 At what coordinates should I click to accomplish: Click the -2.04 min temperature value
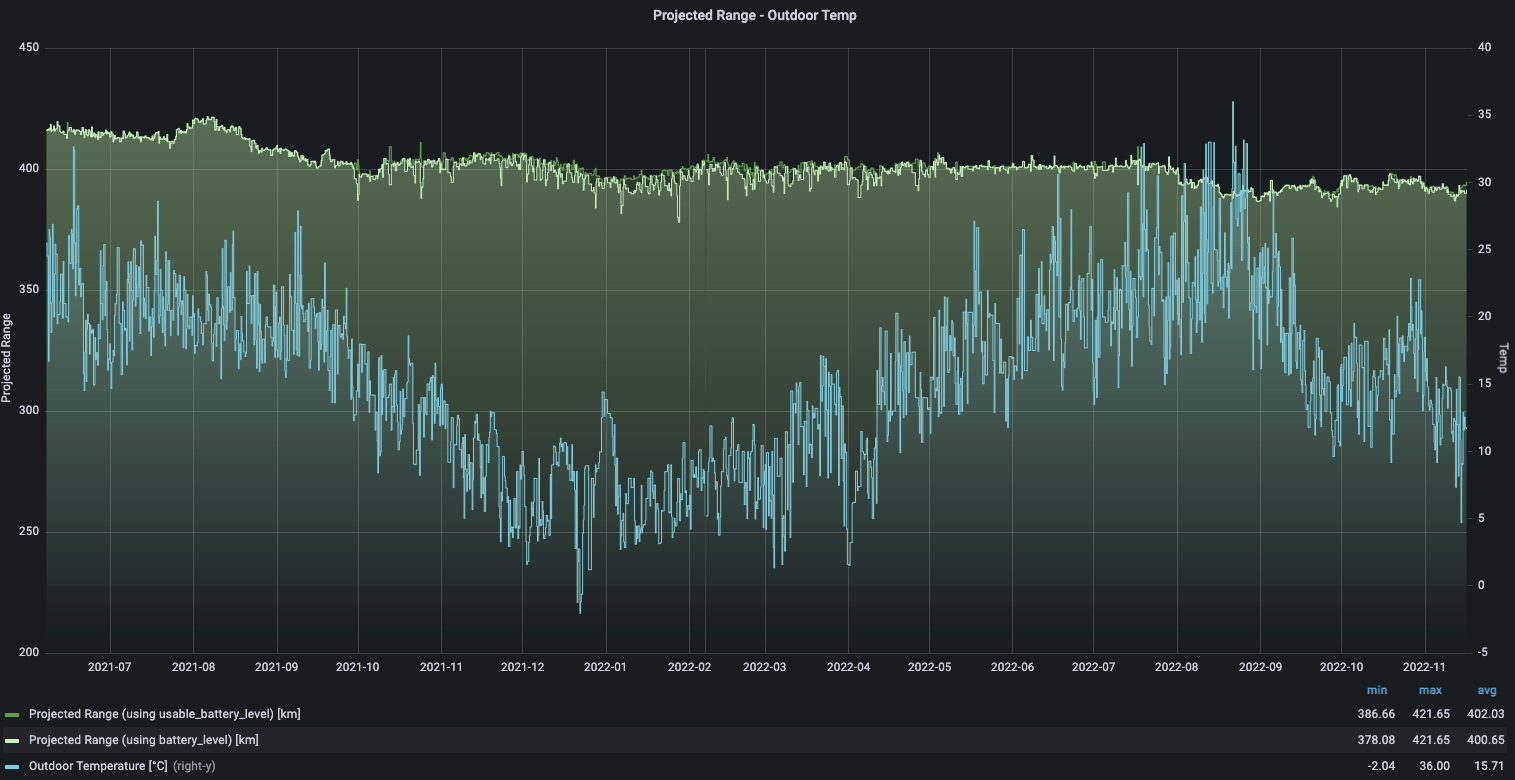click(x=1379, y=766)
